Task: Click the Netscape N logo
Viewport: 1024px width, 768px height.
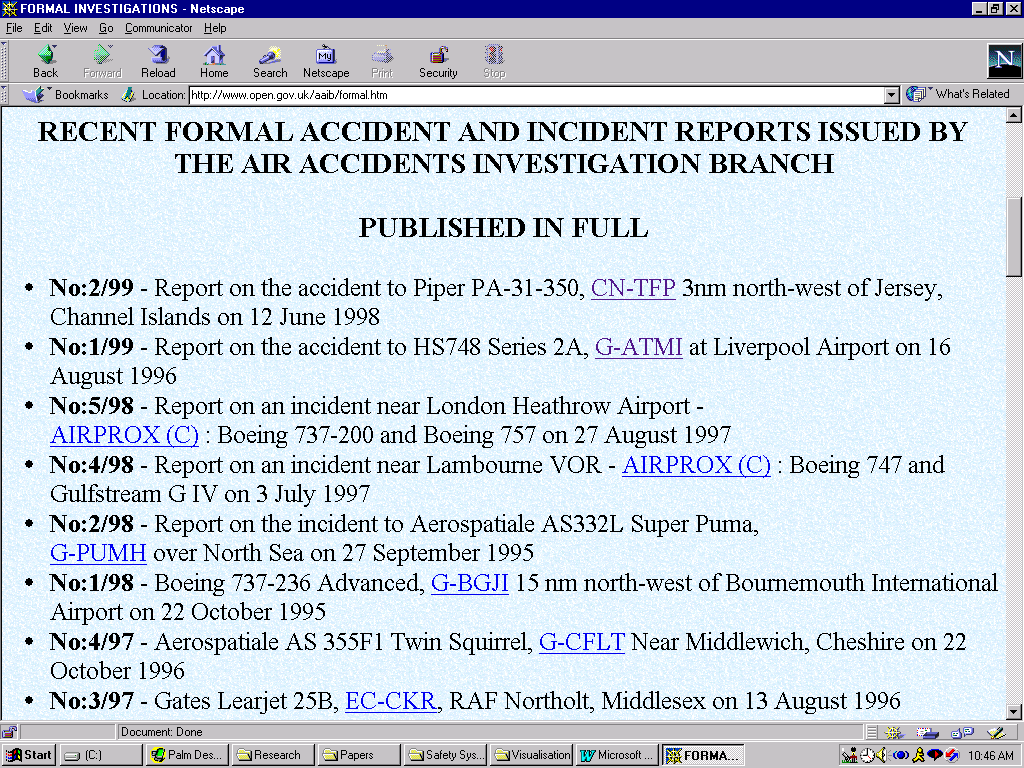Action: click(1004, 61)
